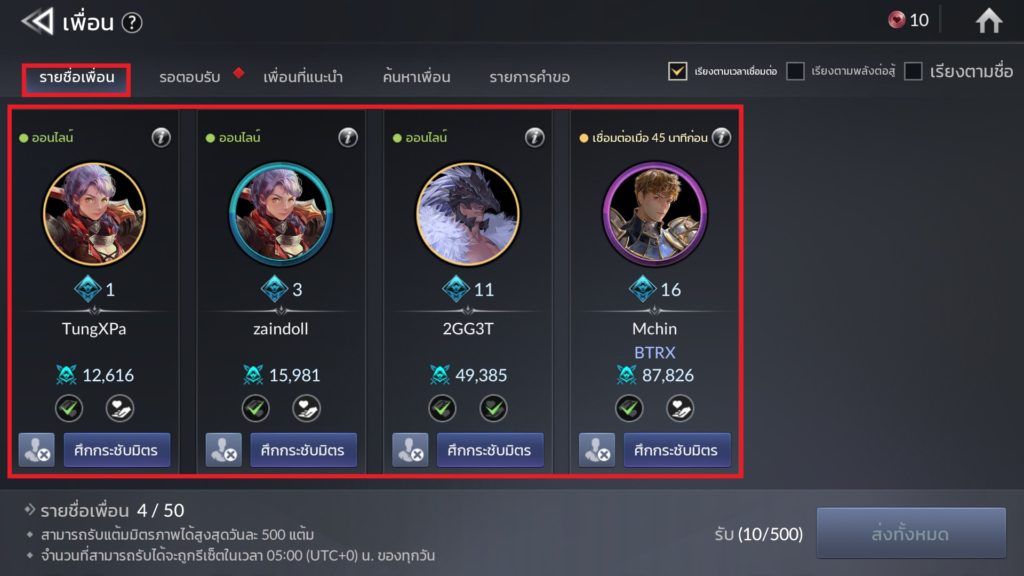Enable เรียงตามชื่อ sort by name checkbox

(913, 71)
